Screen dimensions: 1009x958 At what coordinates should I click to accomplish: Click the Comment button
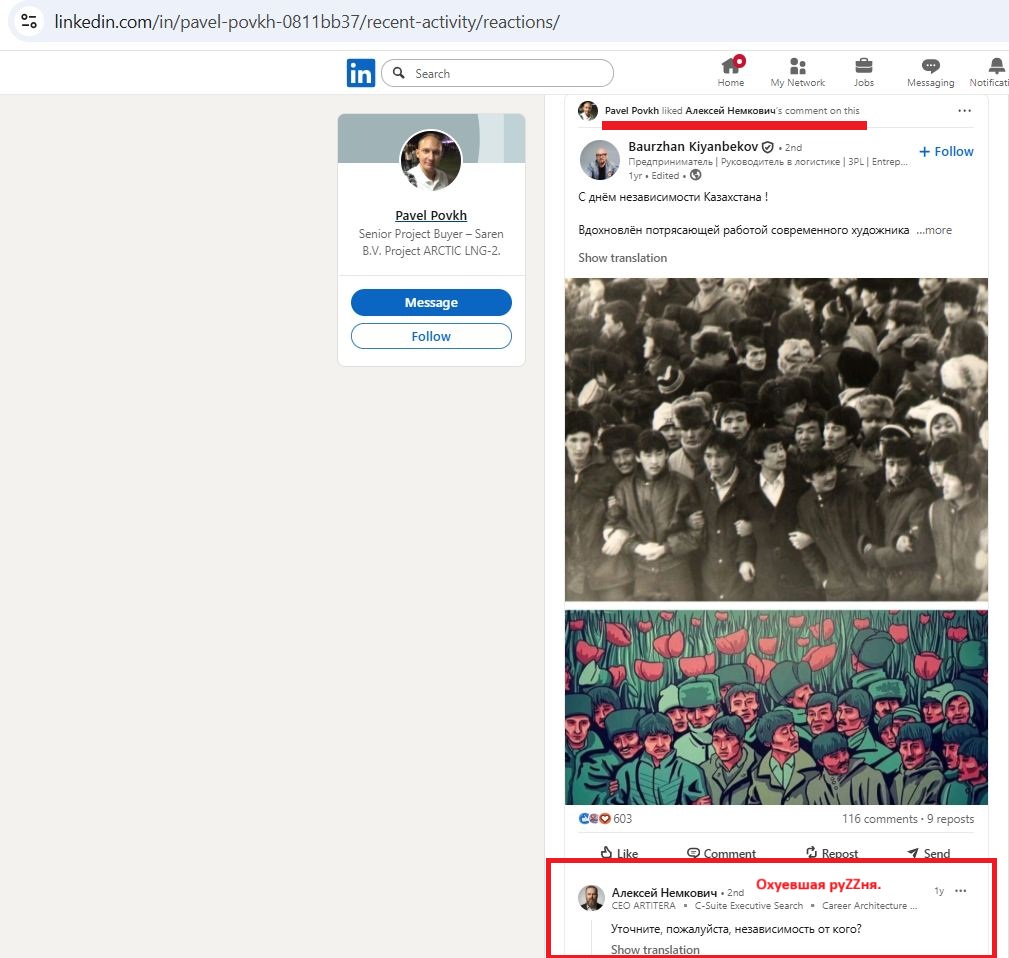721,852
